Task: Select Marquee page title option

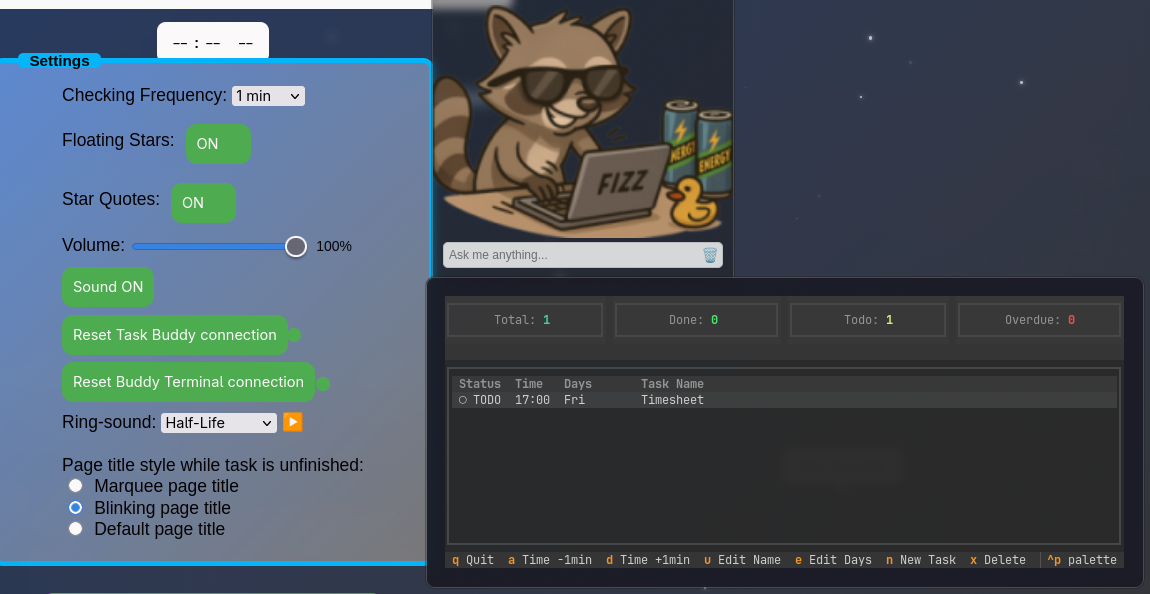Action: click(x=76, y=485)
